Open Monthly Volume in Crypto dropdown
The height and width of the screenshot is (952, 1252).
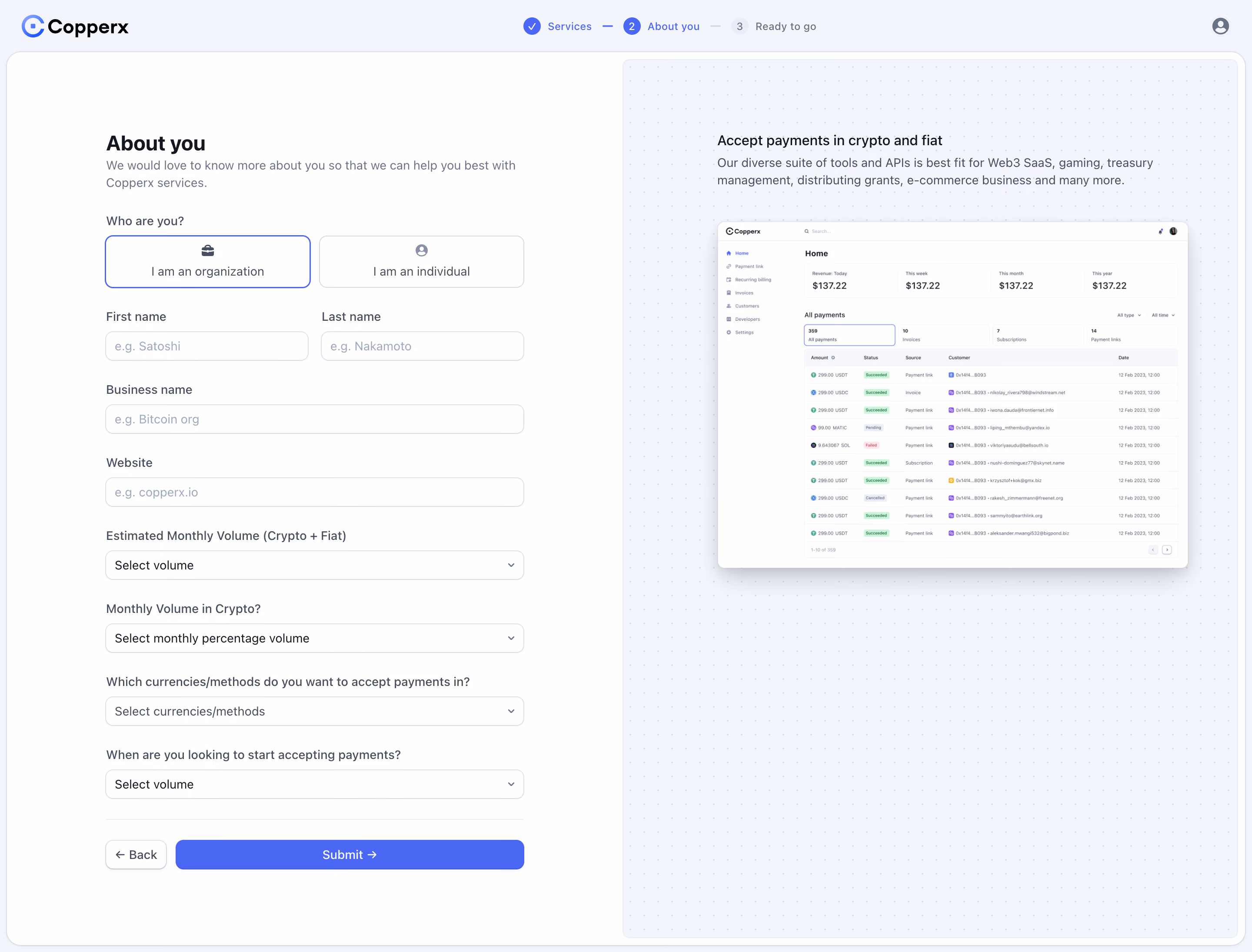pyautogui.click(x=315, y=638)
